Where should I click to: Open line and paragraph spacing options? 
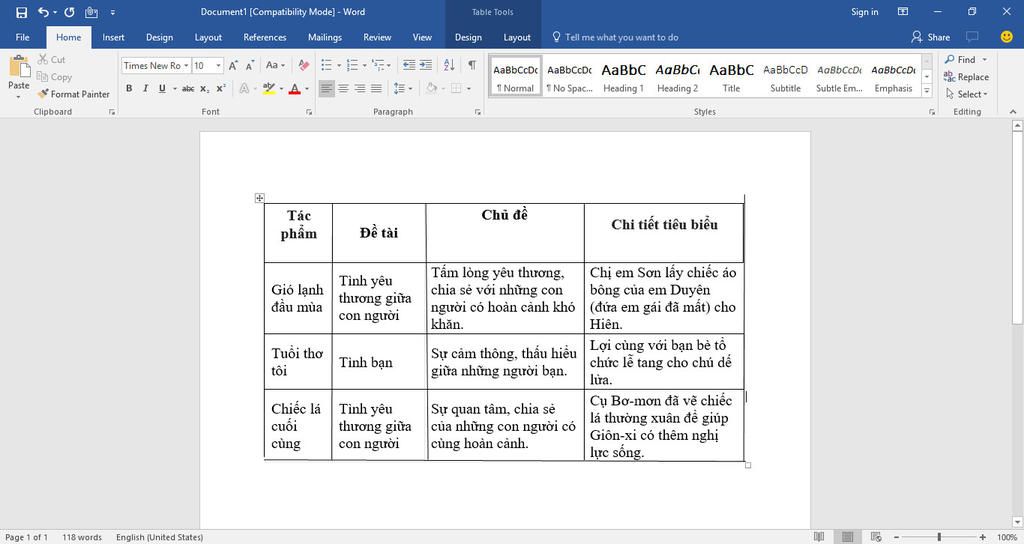[x=403, y=88]
